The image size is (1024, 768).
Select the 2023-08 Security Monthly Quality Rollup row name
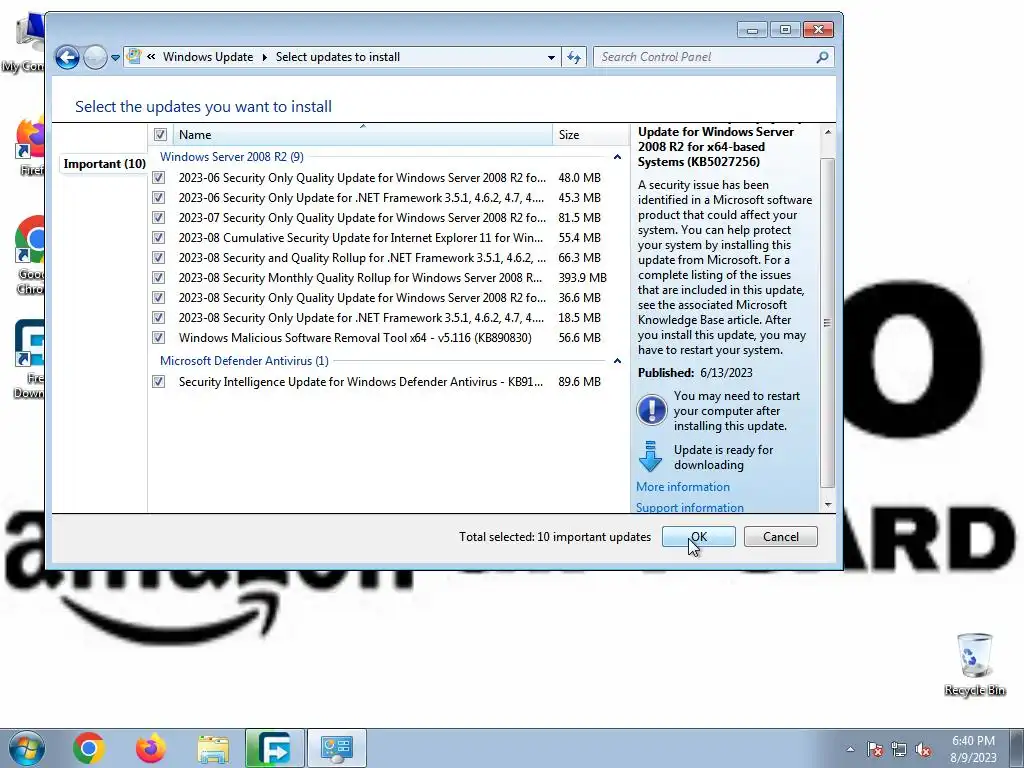point(360,278)
